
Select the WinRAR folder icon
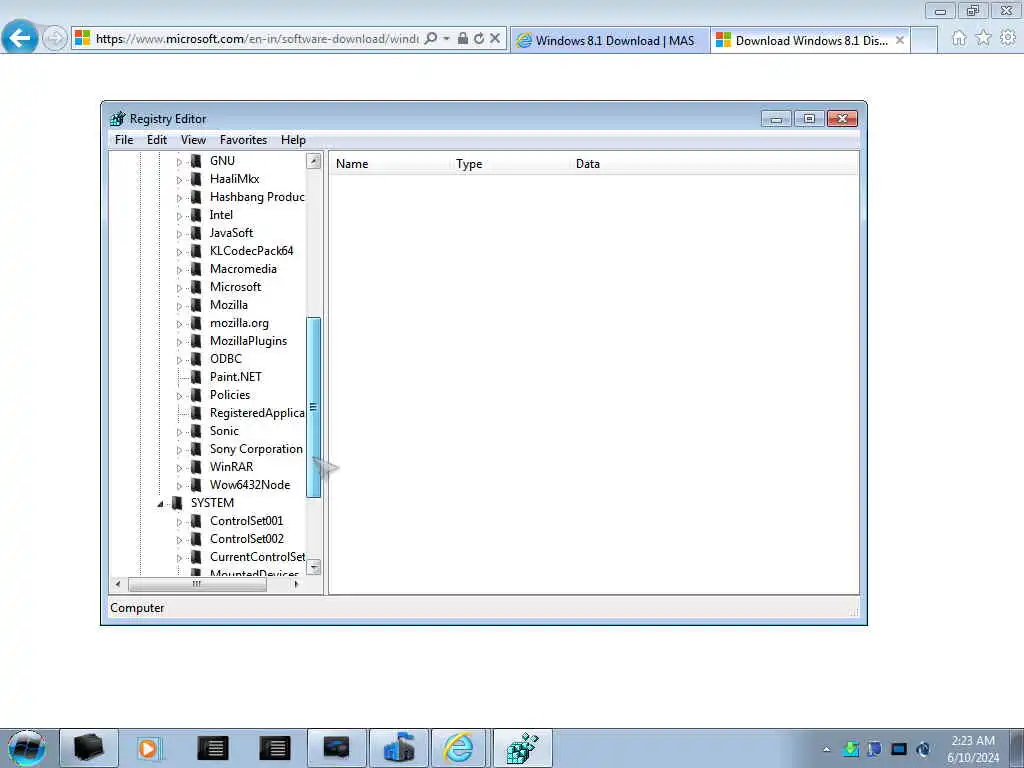point(196,467)
